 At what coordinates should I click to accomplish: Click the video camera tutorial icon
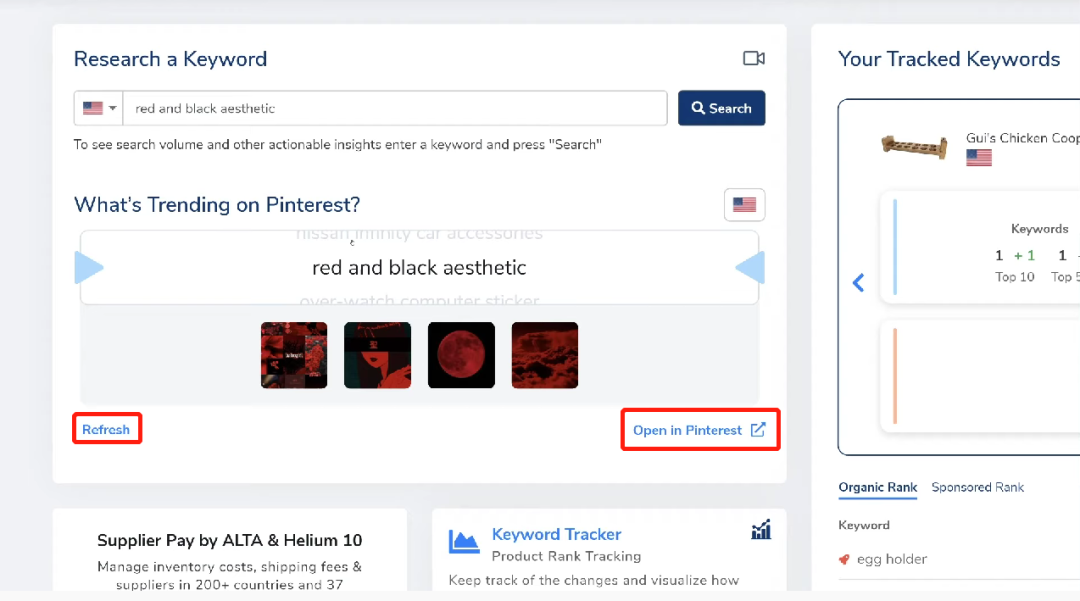coord(753,59)
